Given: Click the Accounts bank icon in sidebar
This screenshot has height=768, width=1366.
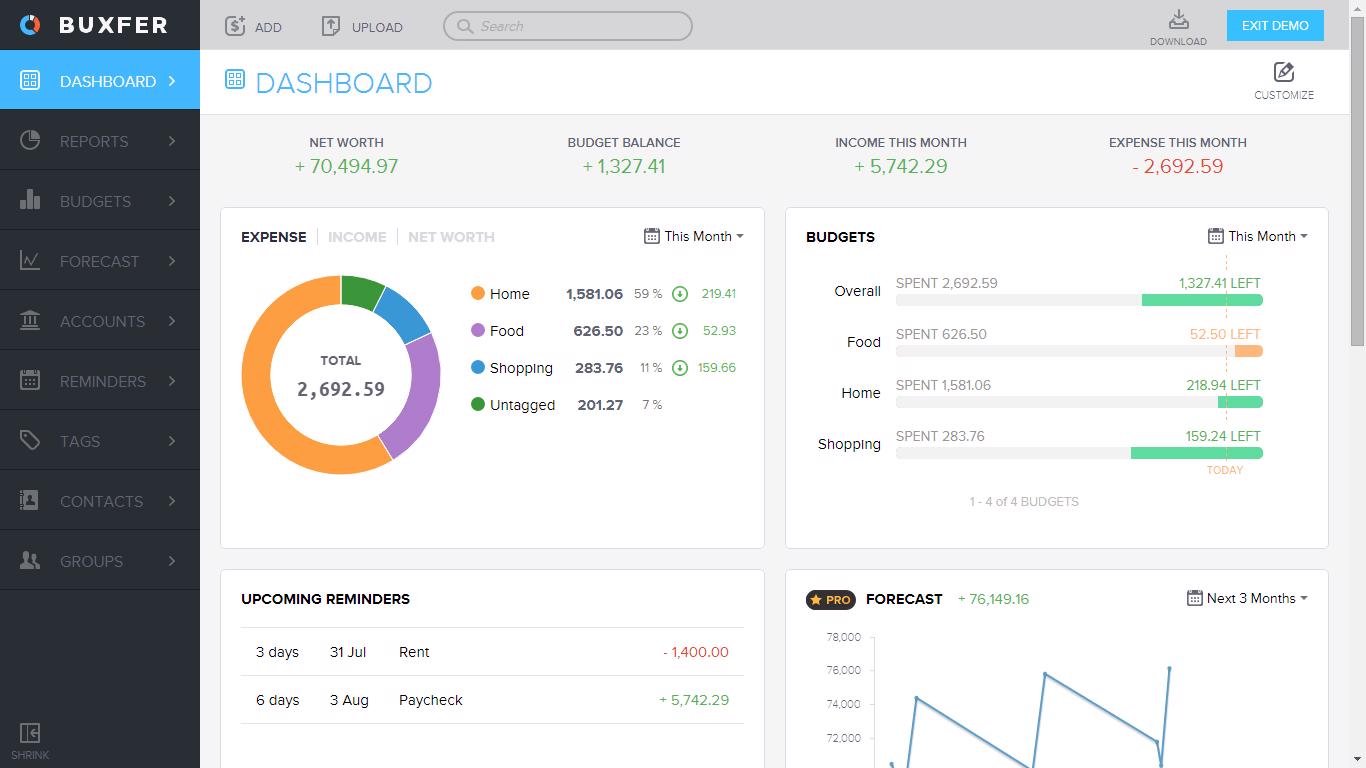Looking at the screenshot, I should 30,320.
